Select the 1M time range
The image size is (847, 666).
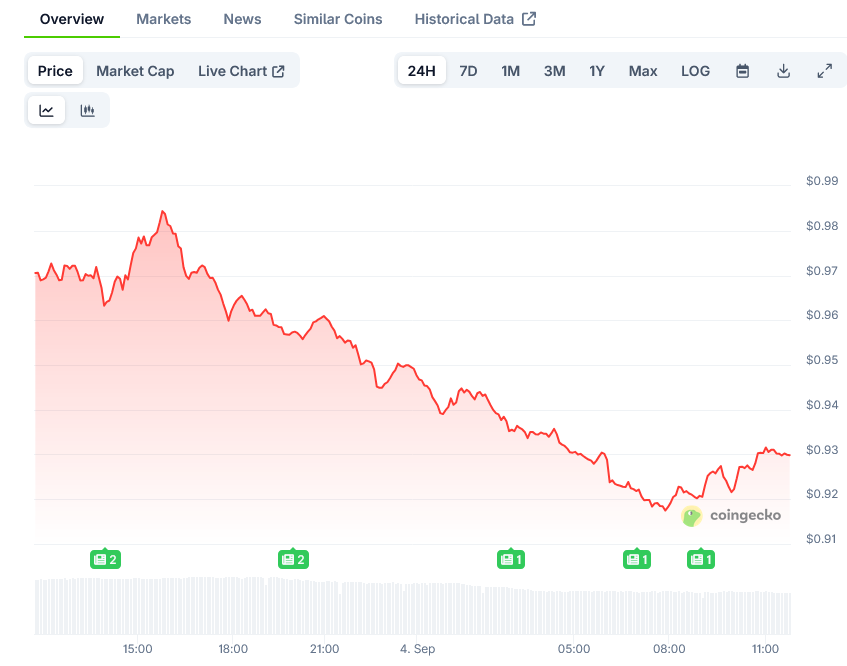[x=510, y=71]
